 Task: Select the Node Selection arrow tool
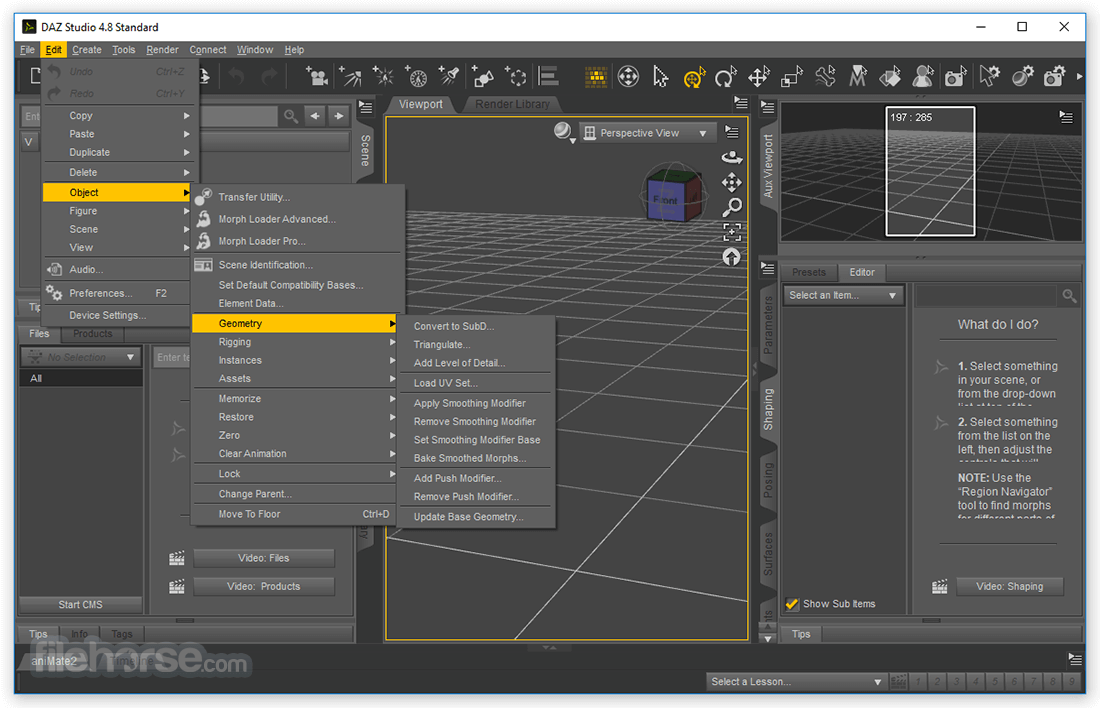(660, 76)
